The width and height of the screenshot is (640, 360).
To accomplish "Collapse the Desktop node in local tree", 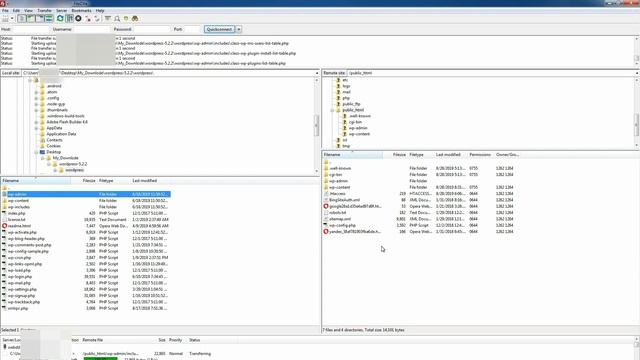I will (x=36, y=152).
